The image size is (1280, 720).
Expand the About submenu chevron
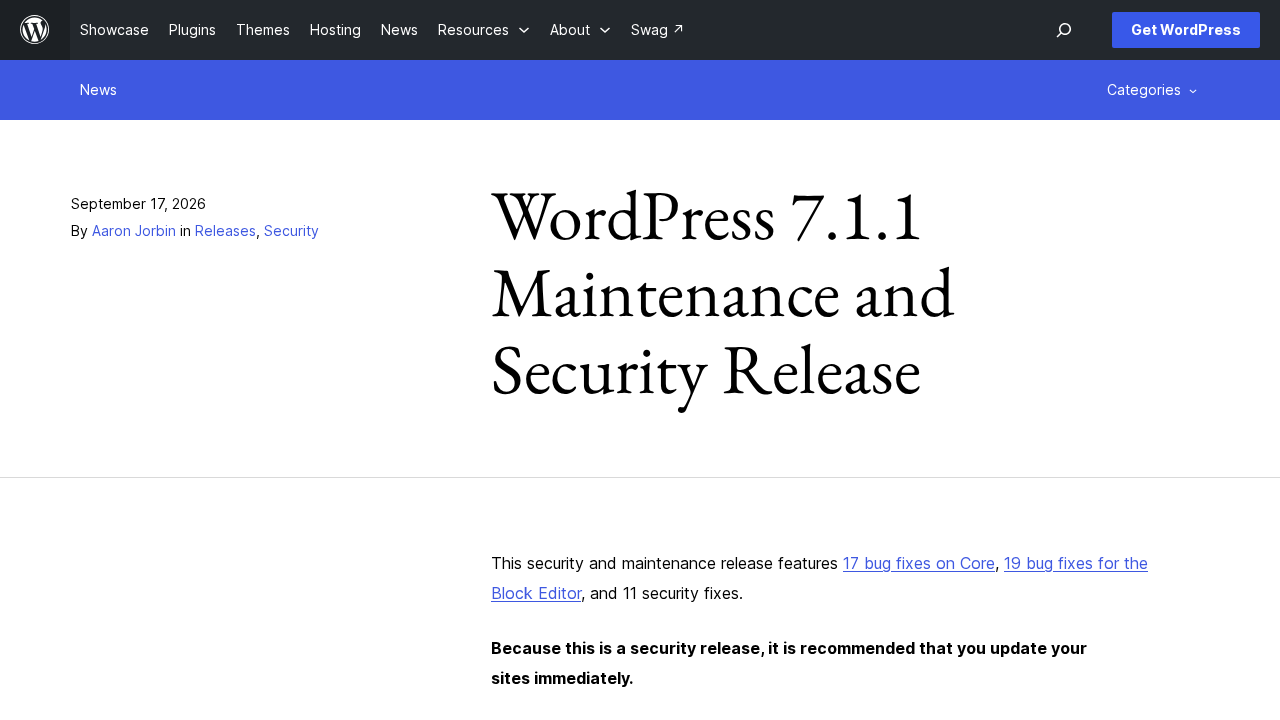[605, 30]
